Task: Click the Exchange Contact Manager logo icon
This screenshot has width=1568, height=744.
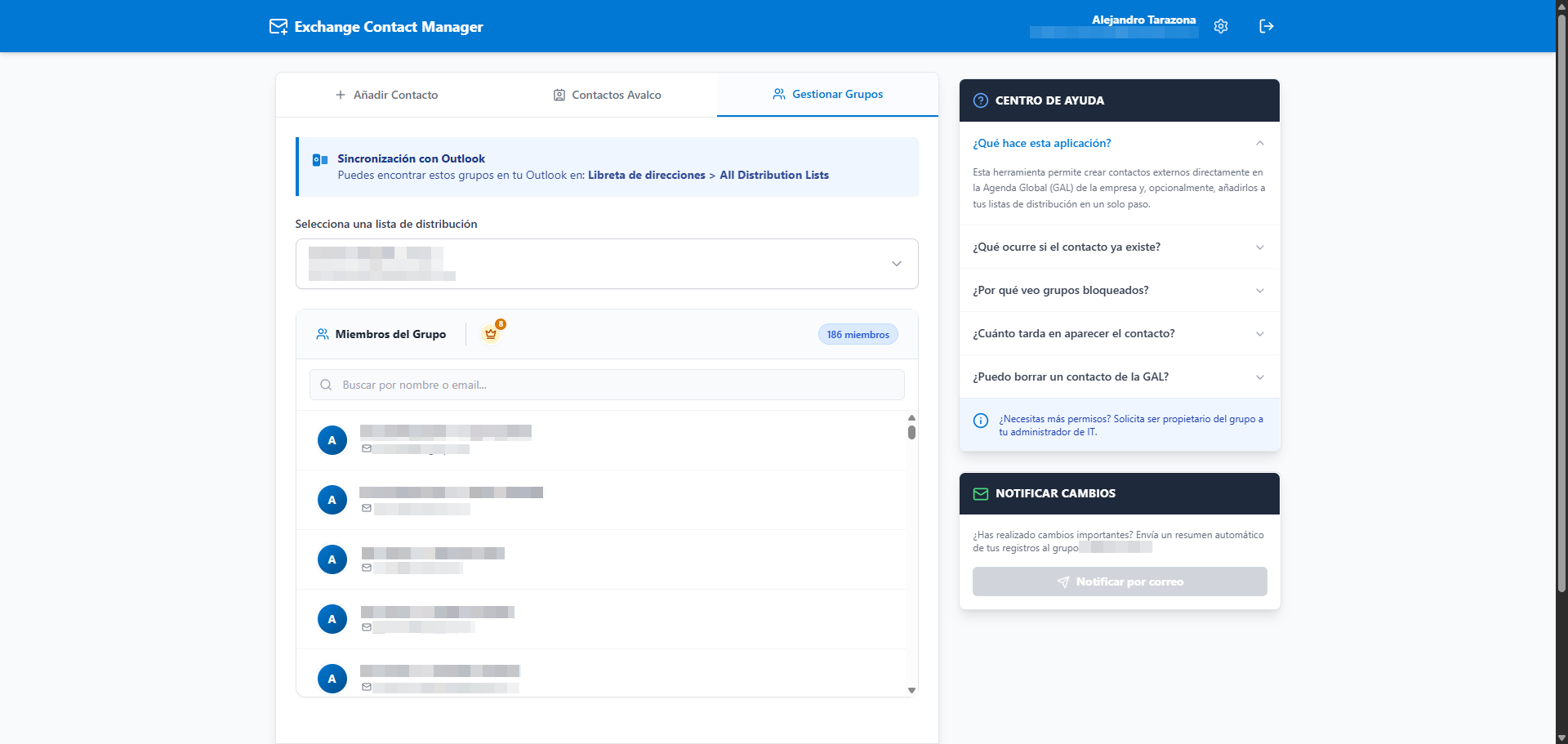Action: (x=278, y=27)
